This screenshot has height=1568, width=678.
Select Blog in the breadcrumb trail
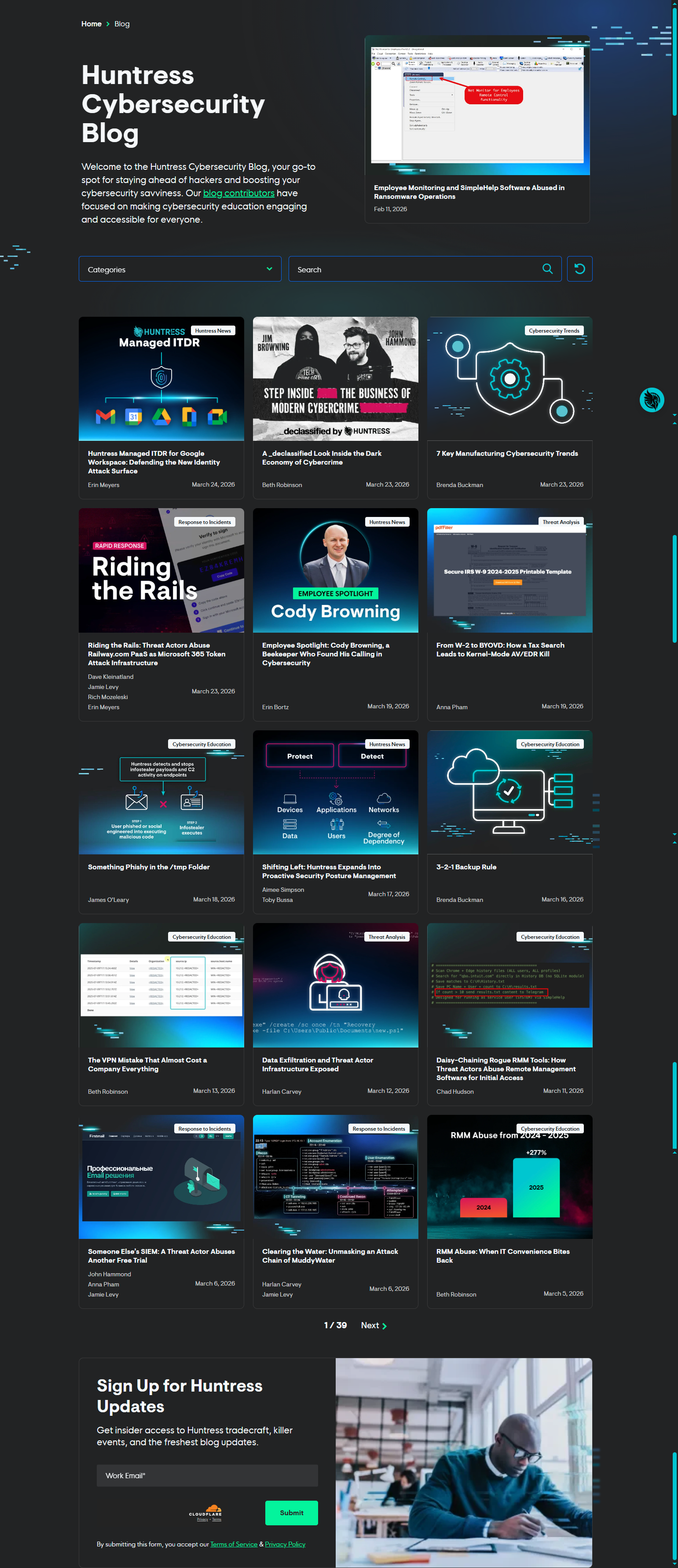point(122,24)
